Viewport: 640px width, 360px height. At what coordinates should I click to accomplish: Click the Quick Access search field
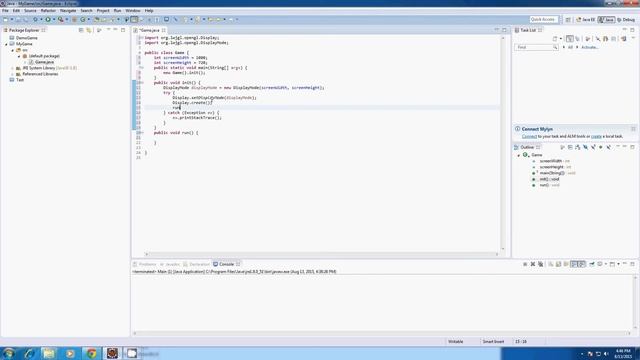543,19
